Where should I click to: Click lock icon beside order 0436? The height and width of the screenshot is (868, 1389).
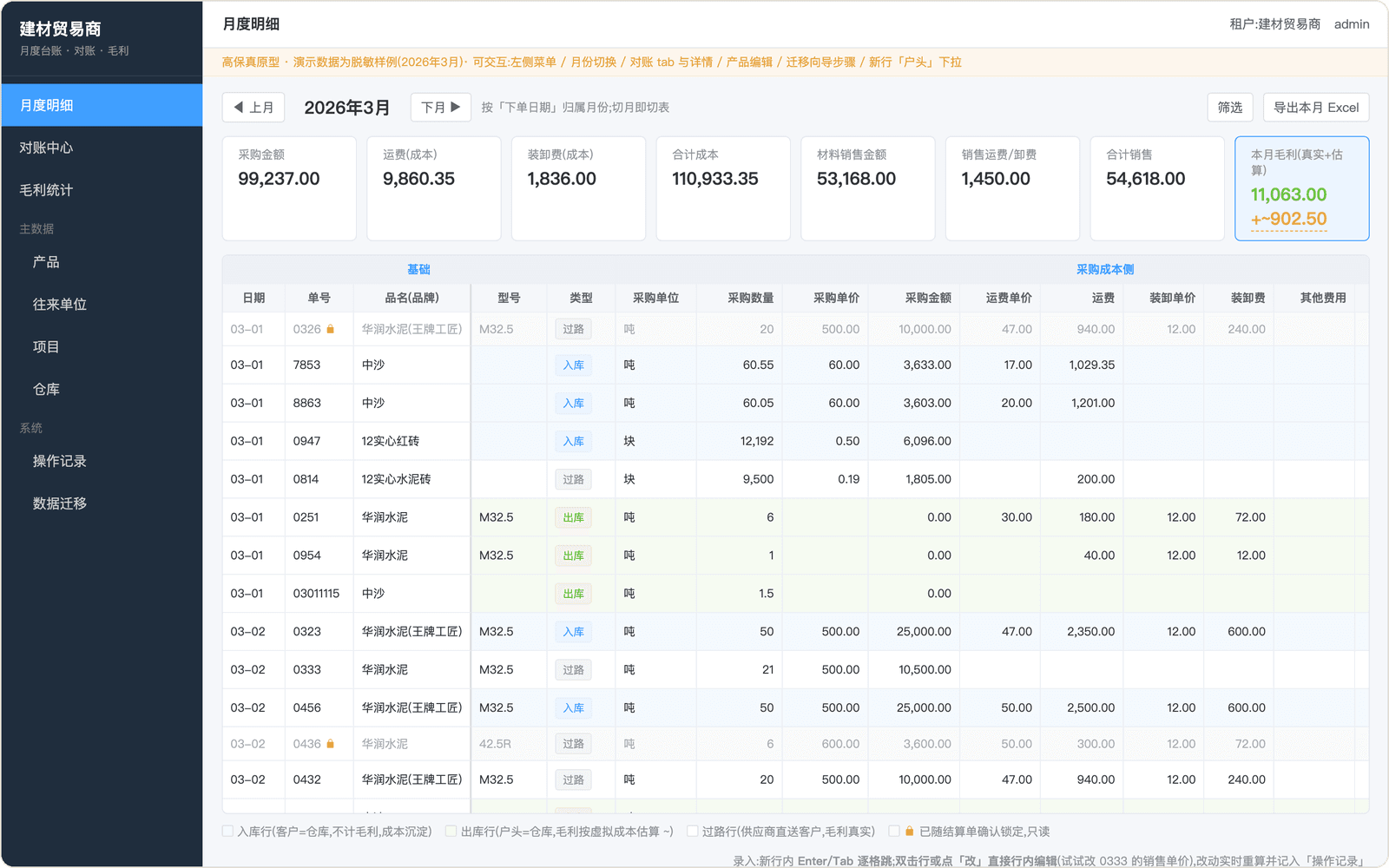tap(331, 744)
